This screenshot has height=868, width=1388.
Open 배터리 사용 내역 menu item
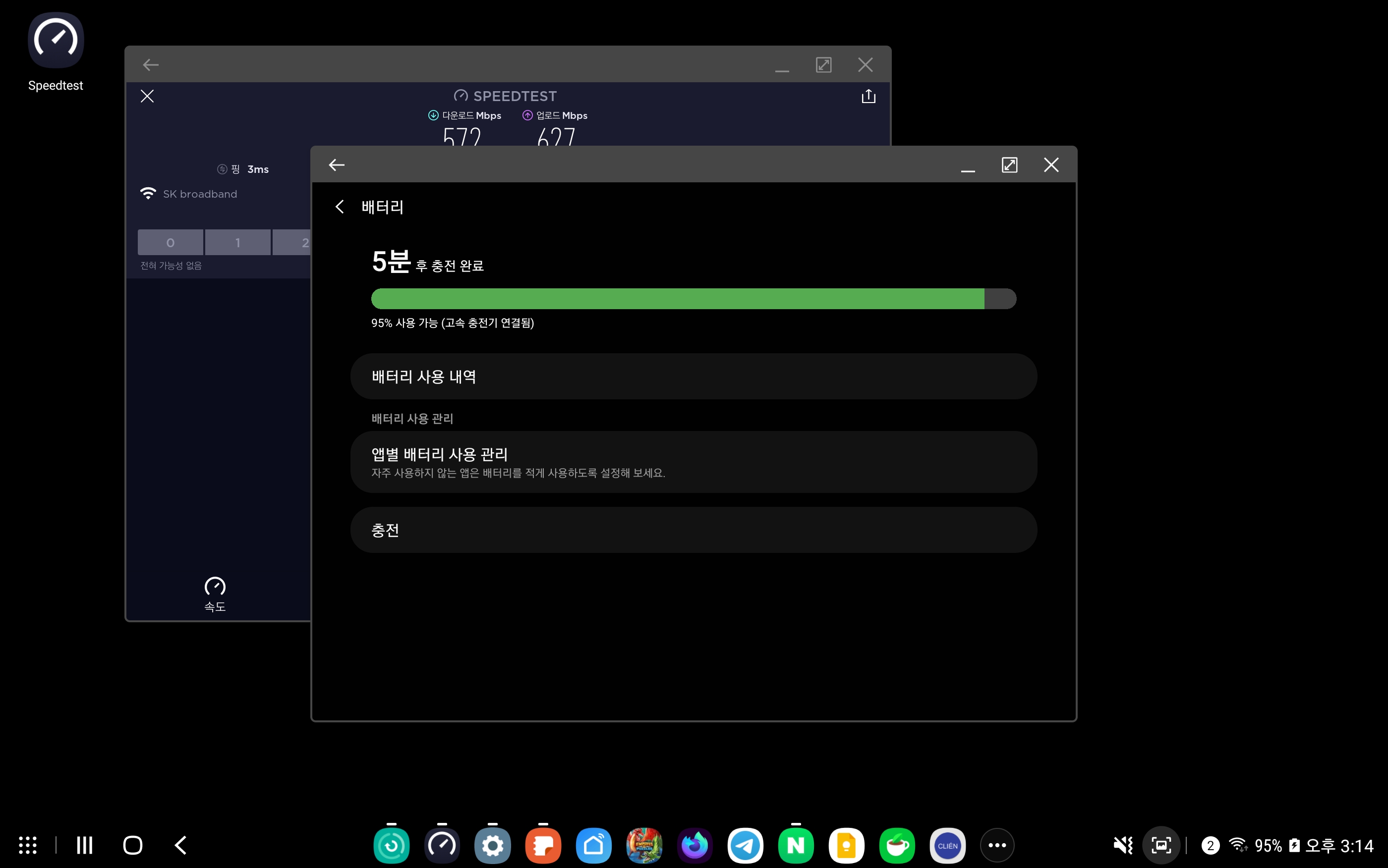click(693, 377)
